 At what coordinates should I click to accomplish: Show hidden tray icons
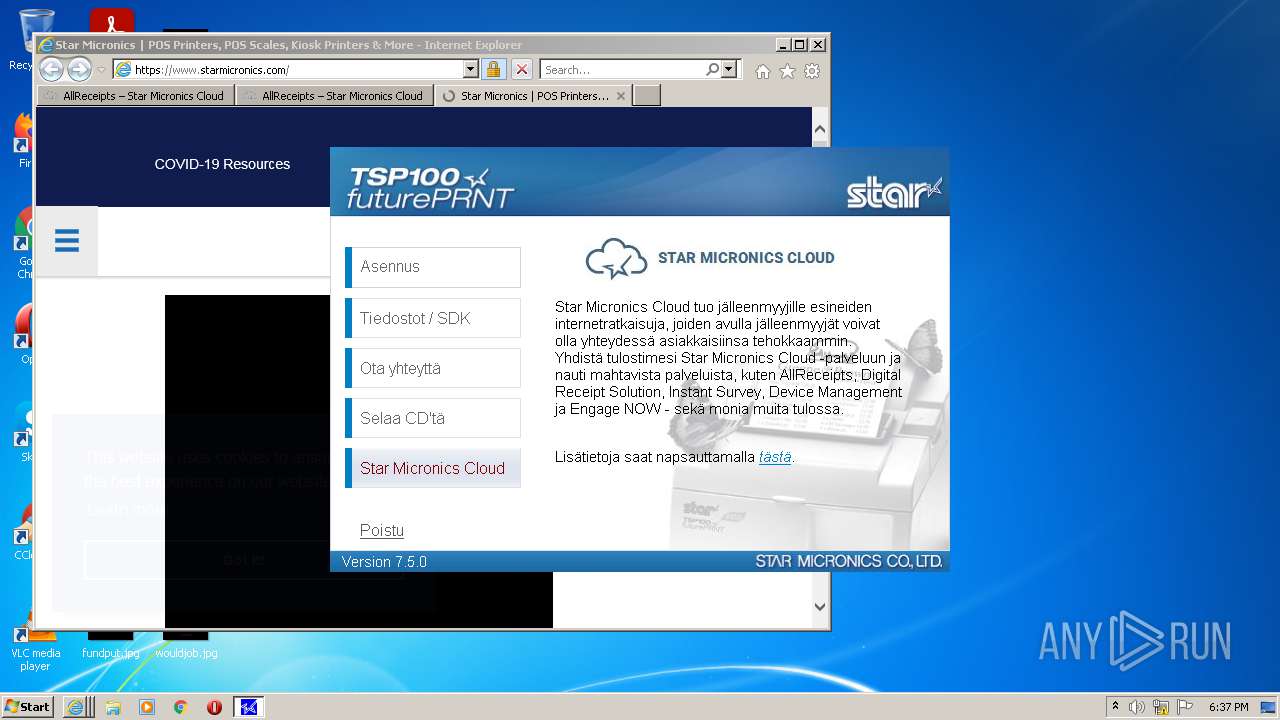1116,707
